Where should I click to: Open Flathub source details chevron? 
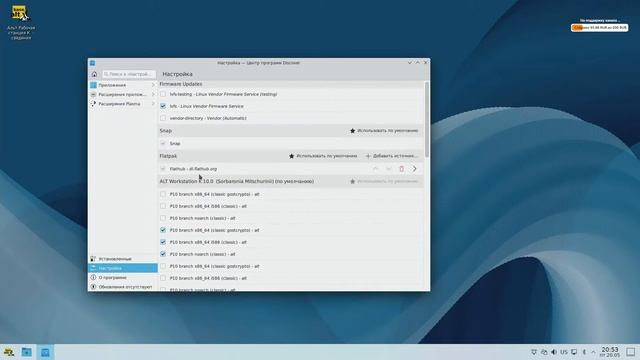pos(415,169)
